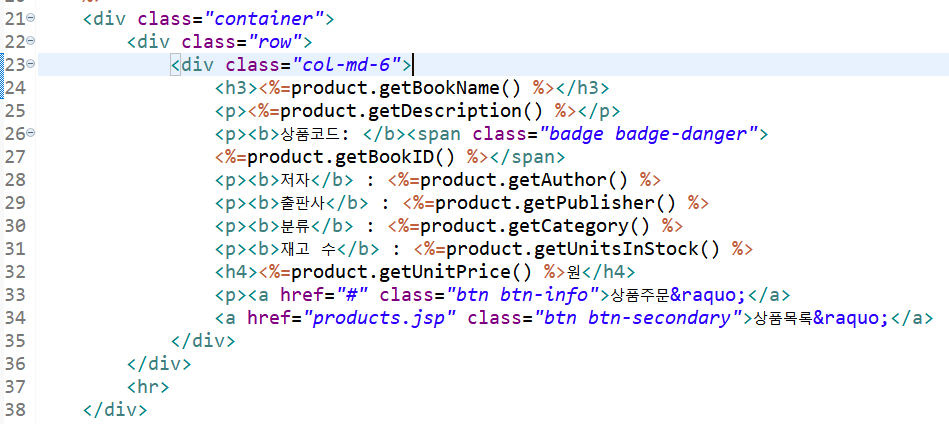Place cursor in "col-md-6" class value
The height and width of the screenshot is (424, 949).
(x=347, y=65)
